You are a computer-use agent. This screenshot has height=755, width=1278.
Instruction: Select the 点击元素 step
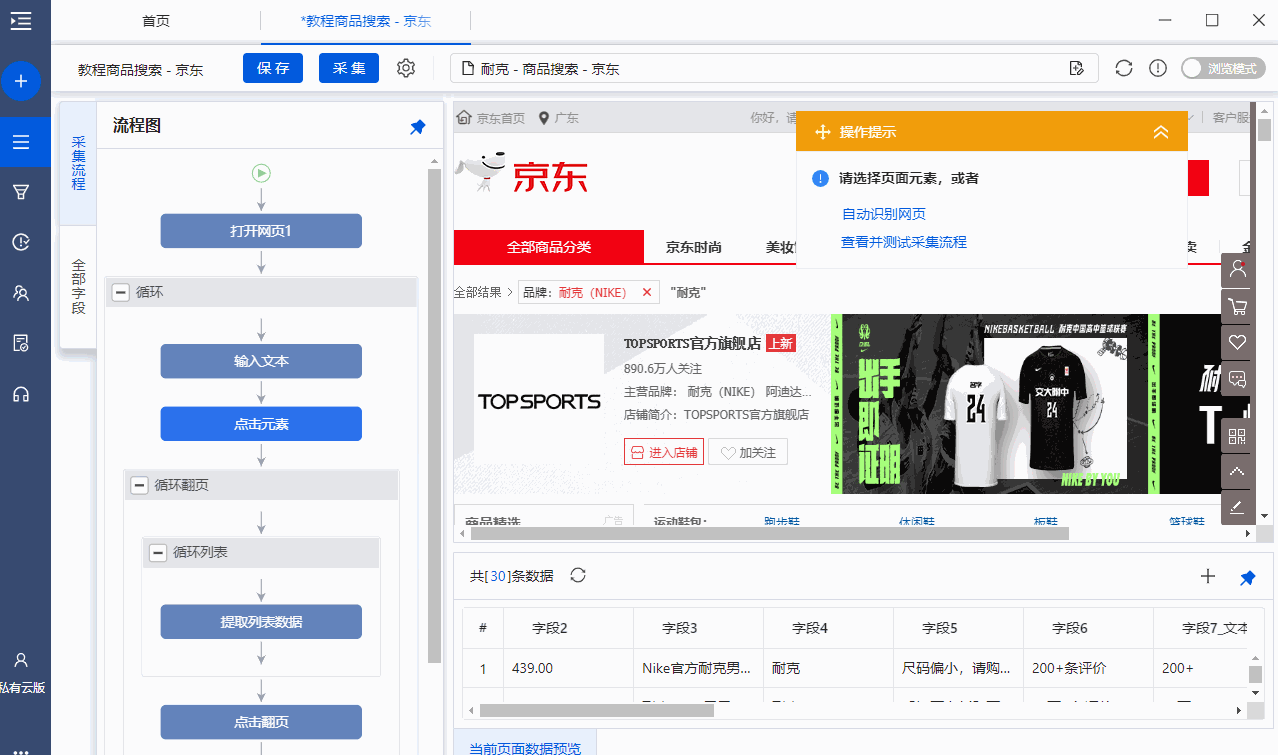click(261, 424)
